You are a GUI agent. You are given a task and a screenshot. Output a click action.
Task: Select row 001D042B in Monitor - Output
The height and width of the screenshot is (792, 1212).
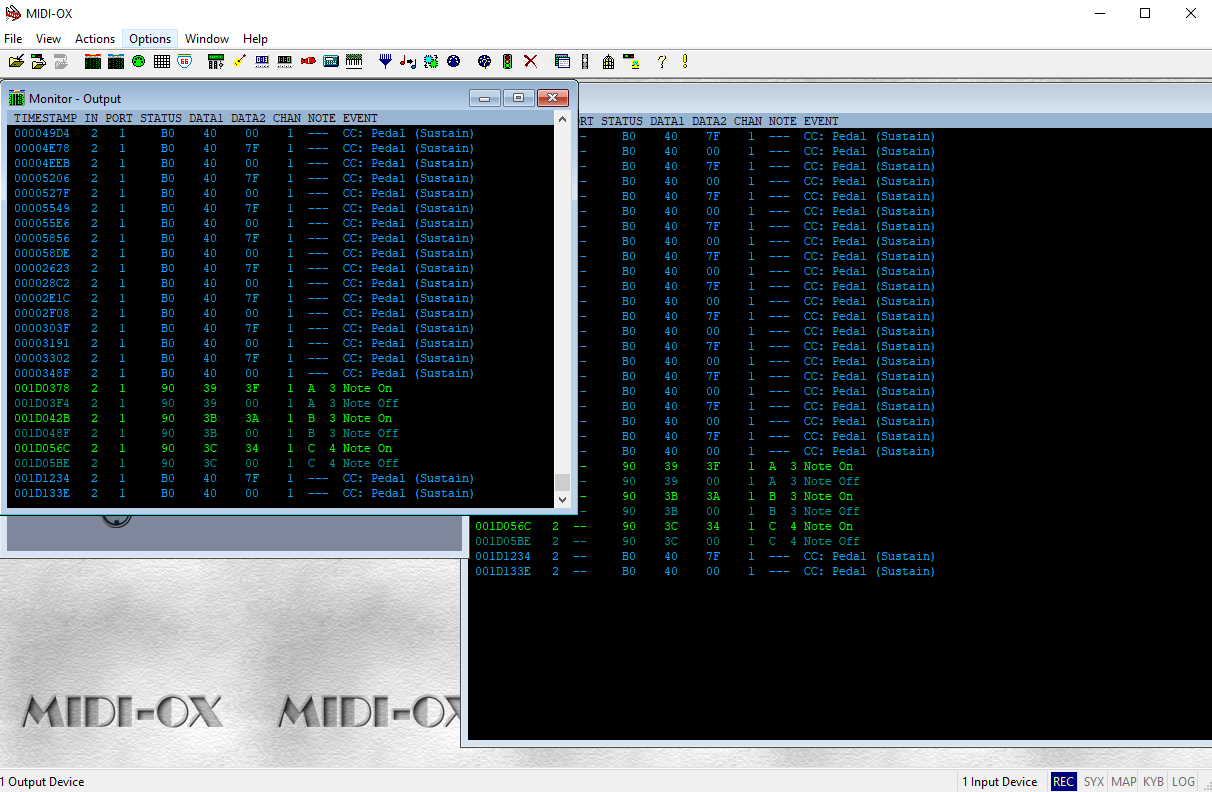coord(280,418)
